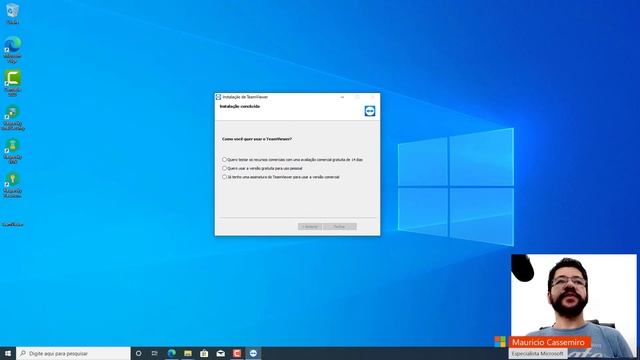This screenshot has width=640, height=360.
Task: Click the TeamViewer icon in the taskbar
Action: [253, 353]
